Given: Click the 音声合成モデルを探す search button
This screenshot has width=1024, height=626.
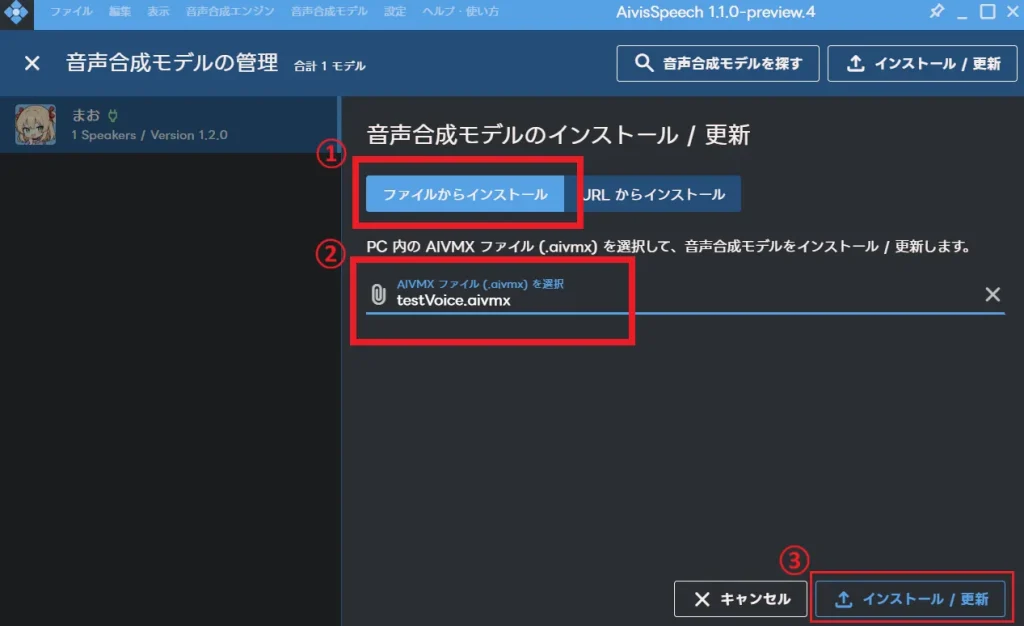Looking at the screenshot, I should pyautogui.click(x=718, y=63).
